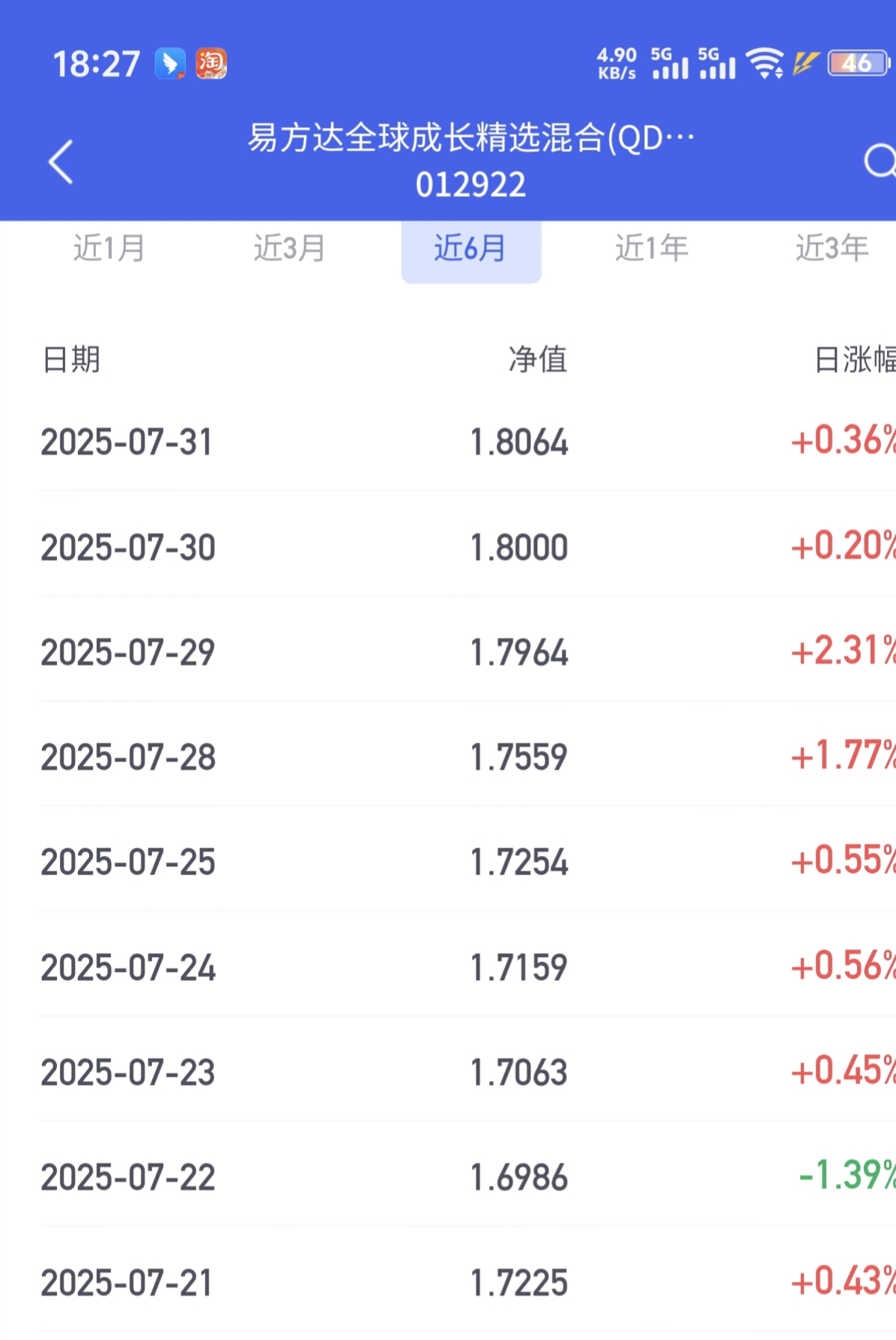The image size is (896, 1340).
Task: Tap the blue bird notification icon
Action: 170,64
